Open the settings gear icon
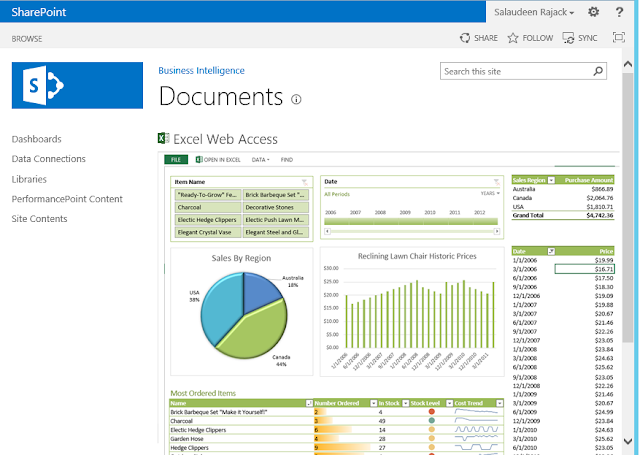The height and width of the screenshot is (455, 640). (x=593, y=12)
